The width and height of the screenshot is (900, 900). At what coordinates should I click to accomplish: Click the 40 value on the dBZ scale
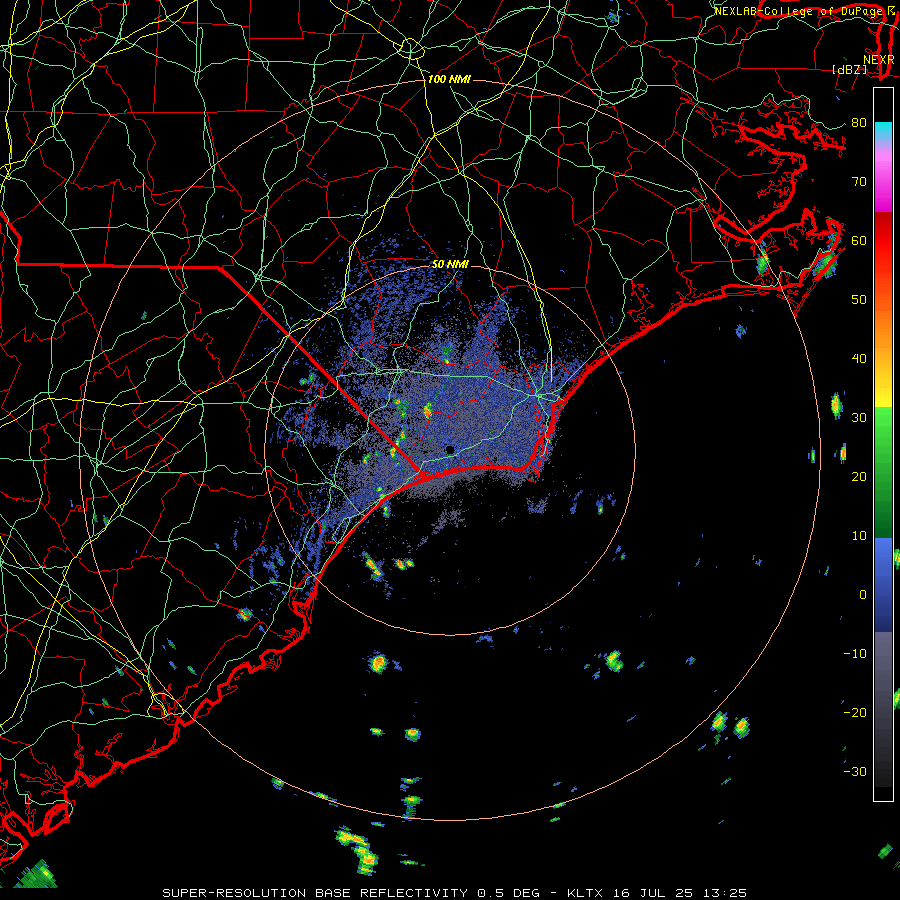859,359
